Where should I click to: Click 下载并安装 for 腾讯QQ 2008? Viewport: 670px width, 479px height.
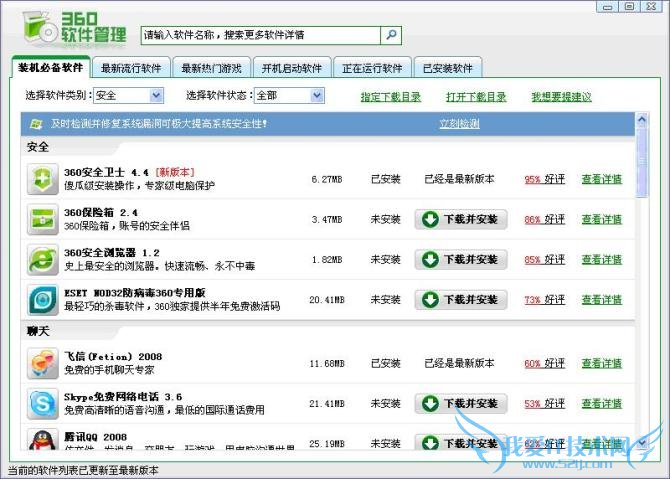461,442
